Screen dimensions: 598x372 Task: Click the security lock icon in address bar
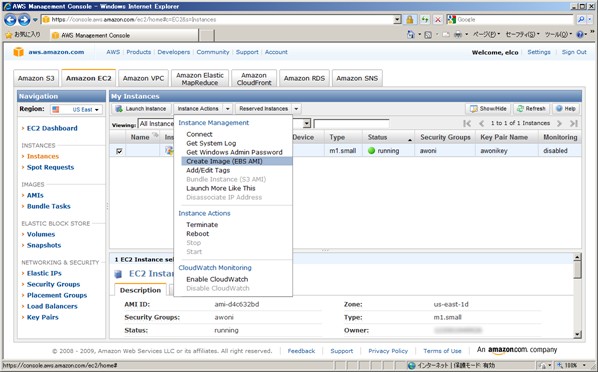tap(410, 19)
